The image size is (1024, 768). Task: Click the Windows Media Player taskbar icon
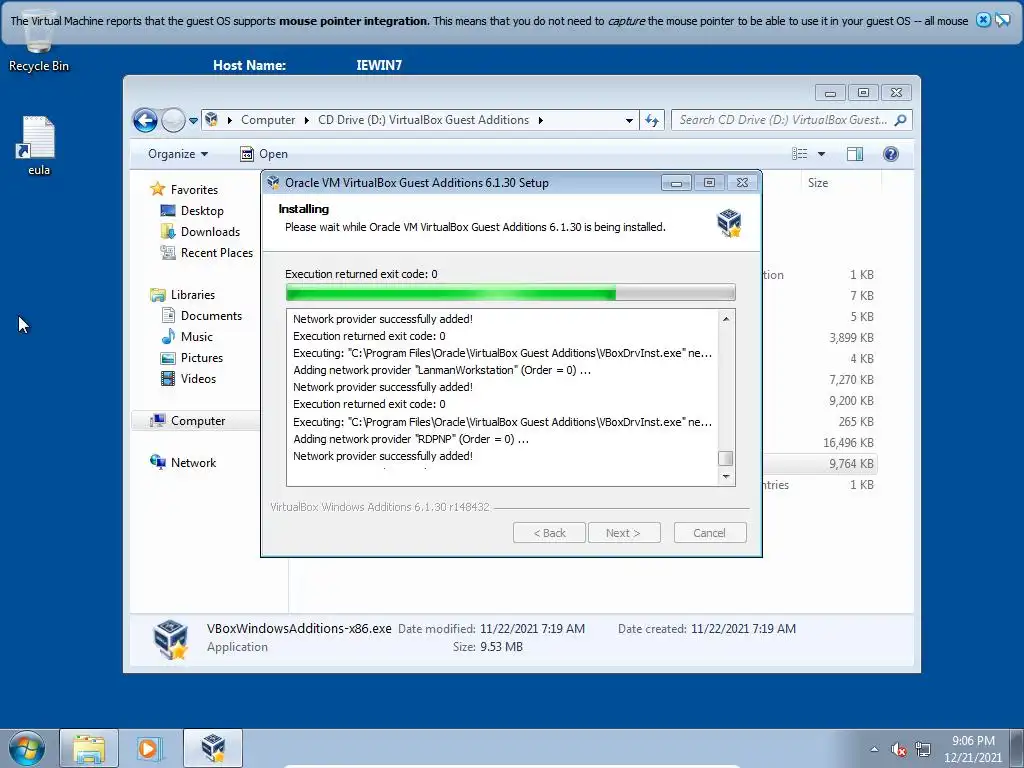150,748
